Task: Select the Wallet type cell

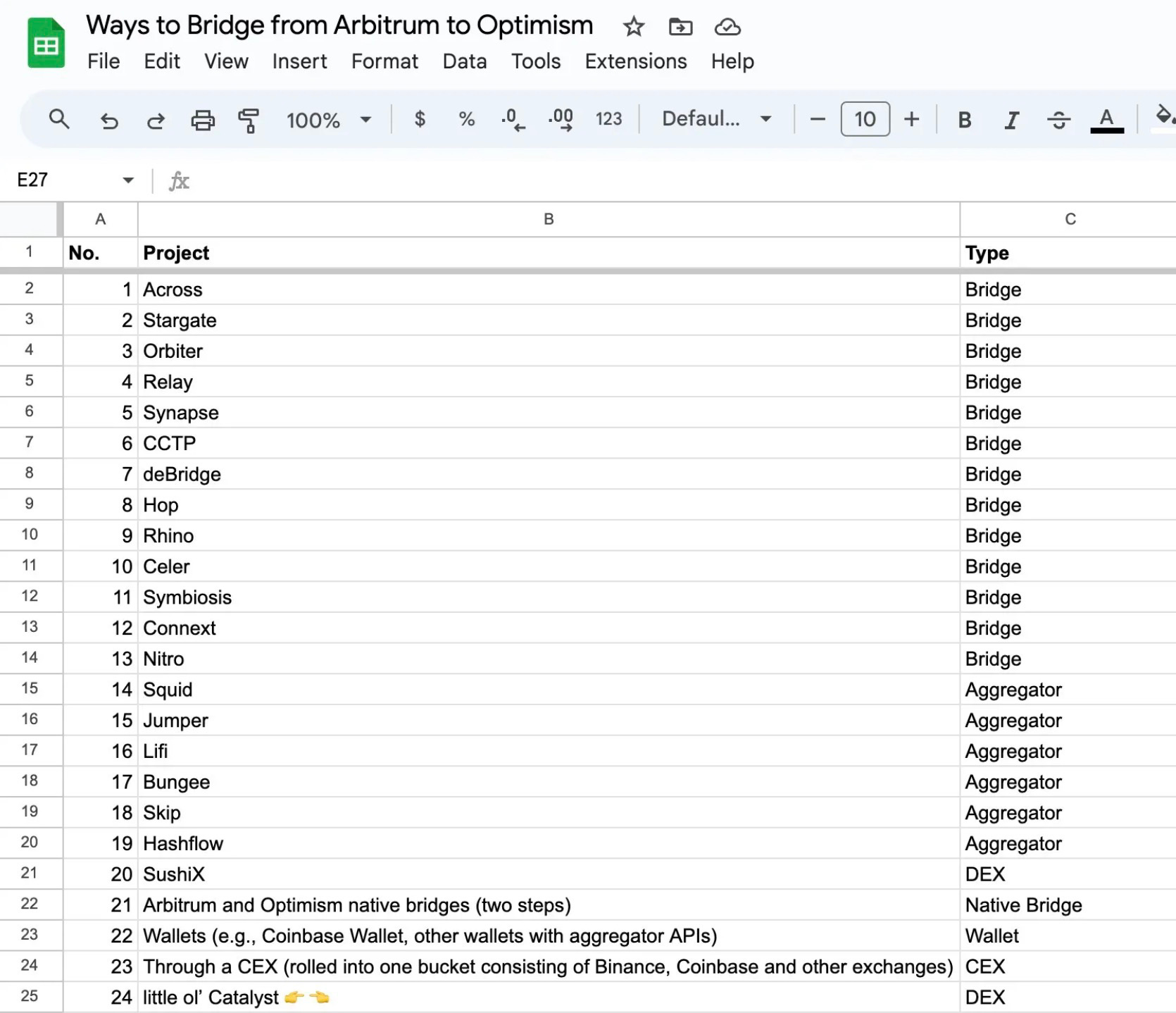Action: [x=1068, y=936]
